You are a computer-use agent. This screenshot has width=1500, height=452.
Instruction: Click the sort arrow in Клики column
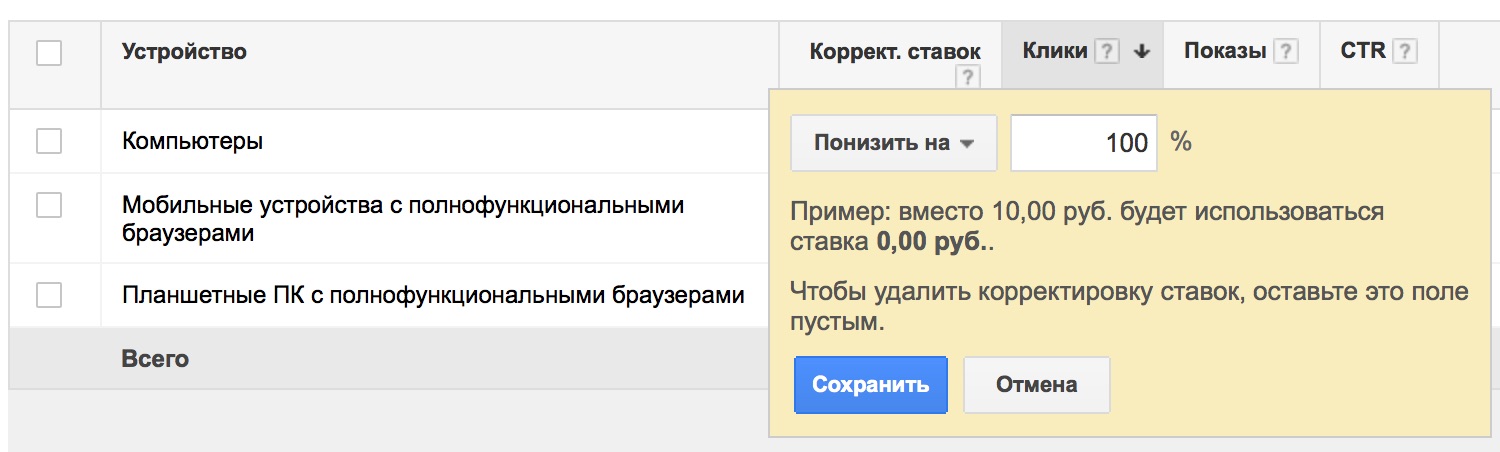pos(1142,53)
